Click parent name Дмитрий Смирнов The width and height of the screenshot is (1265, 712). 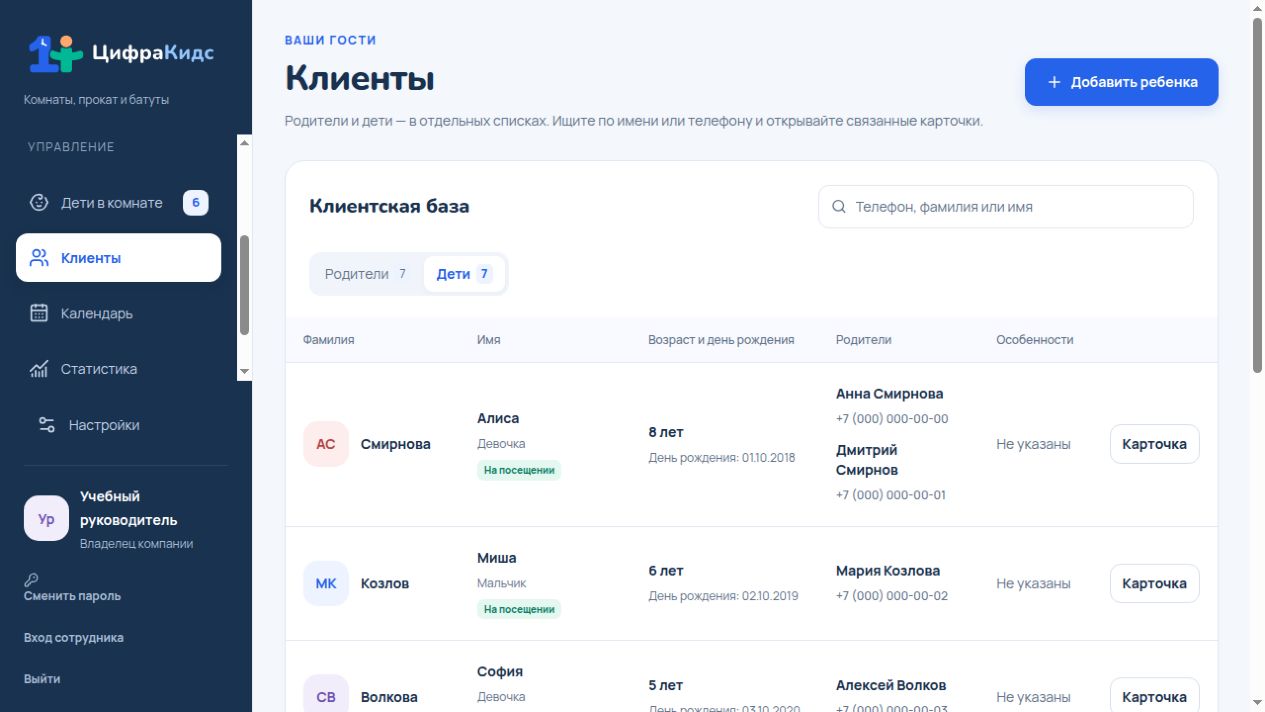point(867,460)
